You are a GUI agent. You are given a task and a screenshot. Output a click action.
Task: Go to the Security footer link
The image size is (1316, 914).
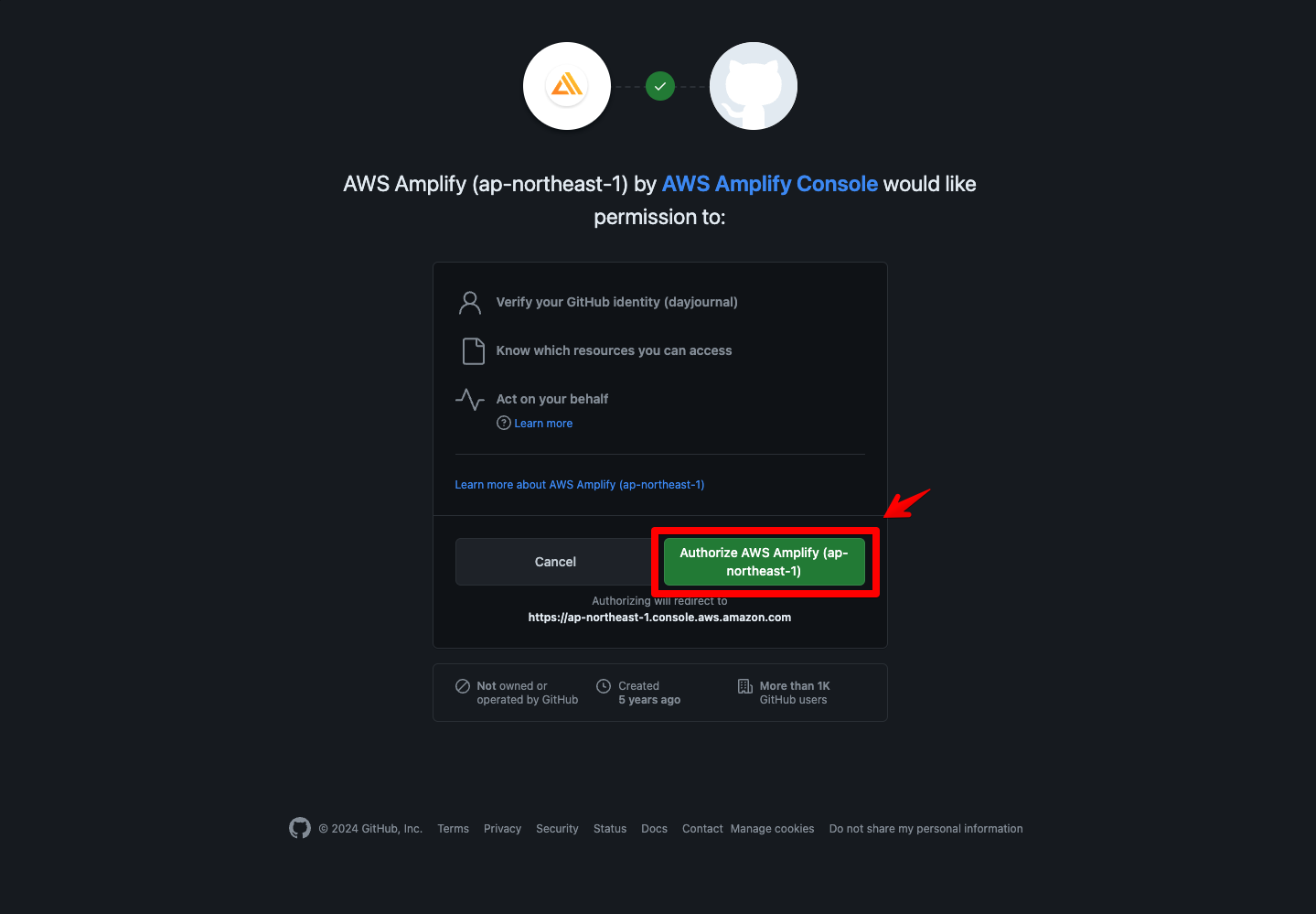coord(557,829)
